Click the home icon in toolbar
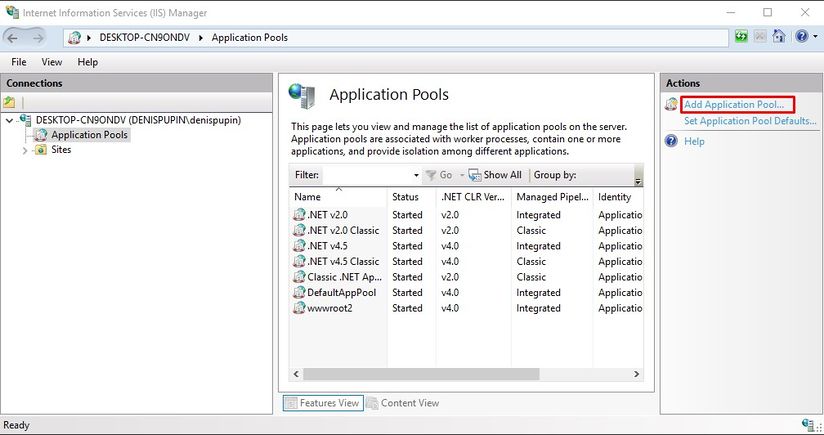This screenshot has width=824, height=435. pos(779,37)
